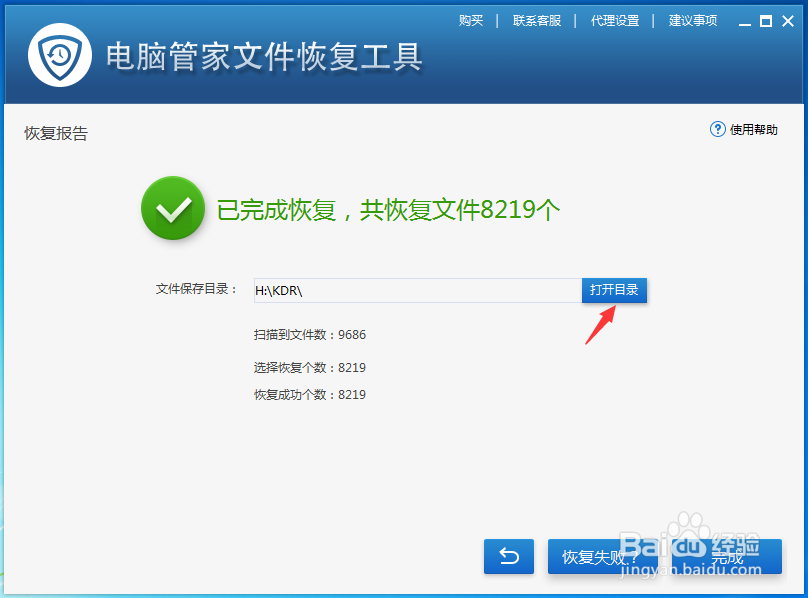This screenshot has height=598, width=808.
Task: Click the shield logo icon
Action: [60, 55]
